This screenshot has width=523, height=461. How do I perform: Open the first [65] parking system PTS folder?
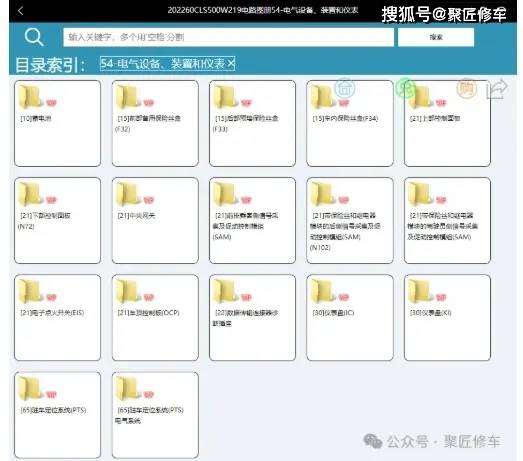57,415
